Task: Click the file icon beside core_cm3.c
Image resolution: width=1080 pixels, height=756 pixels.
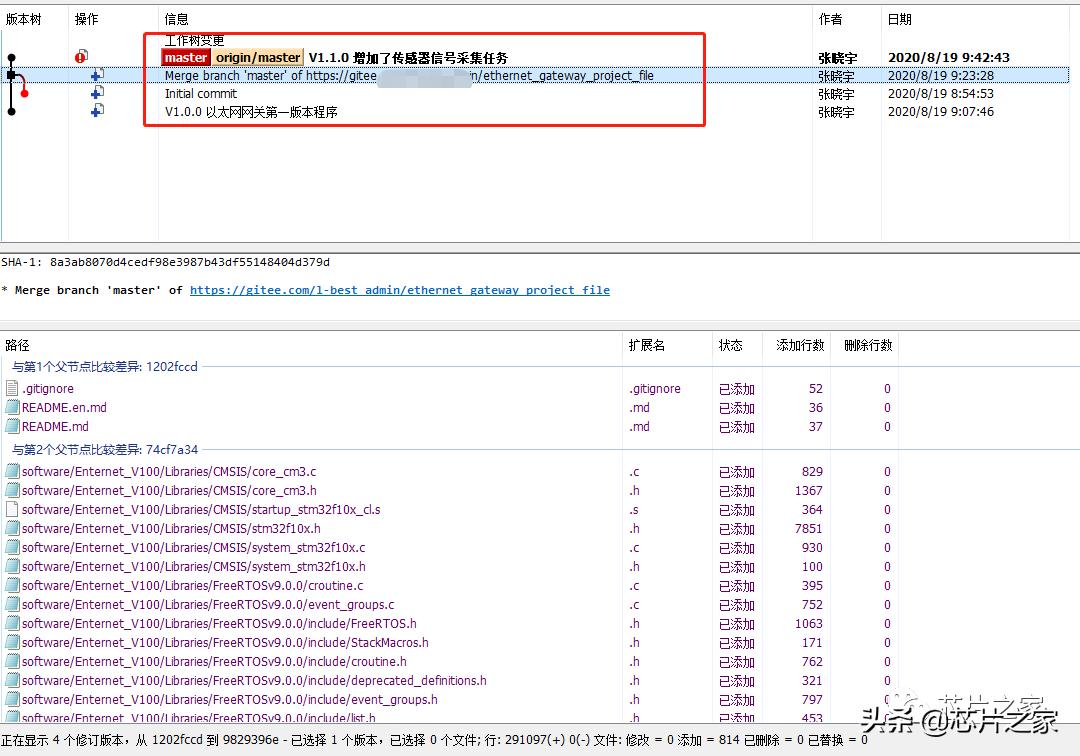Action: pyautogui.click(x=12, y=472)
